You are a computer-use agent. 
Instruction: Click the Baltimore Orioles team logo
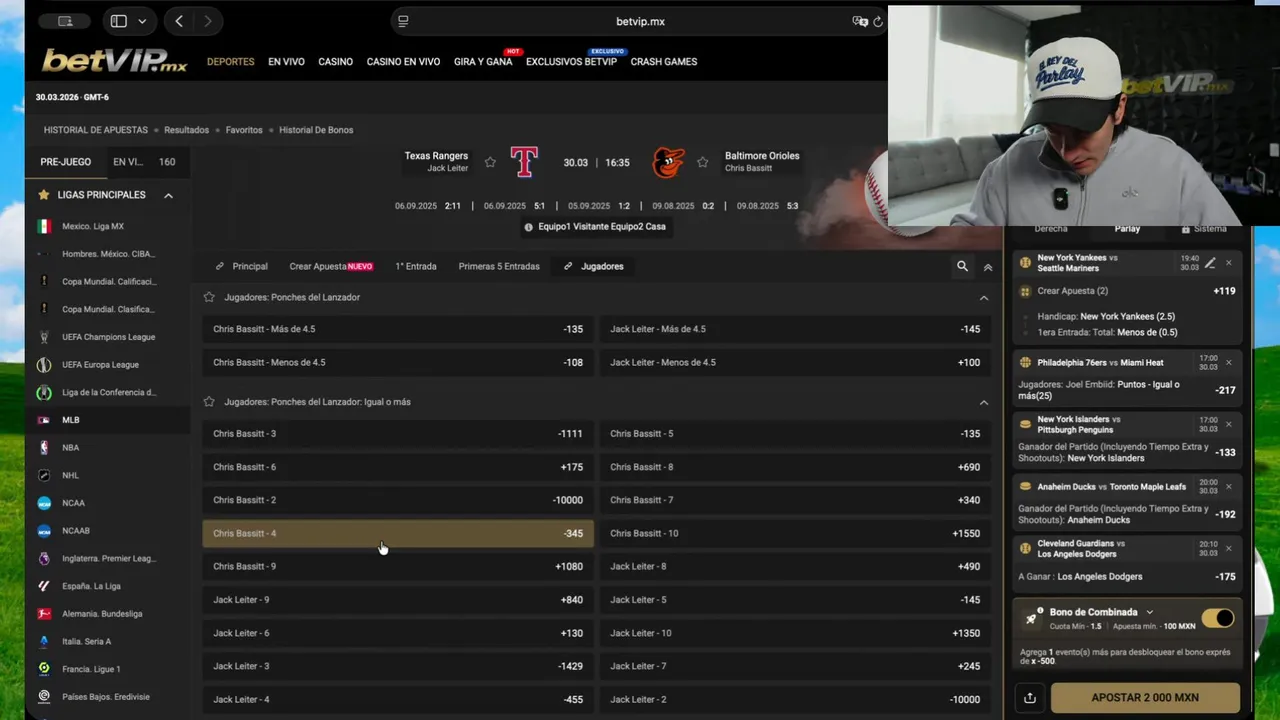click(x=667, y=162)
